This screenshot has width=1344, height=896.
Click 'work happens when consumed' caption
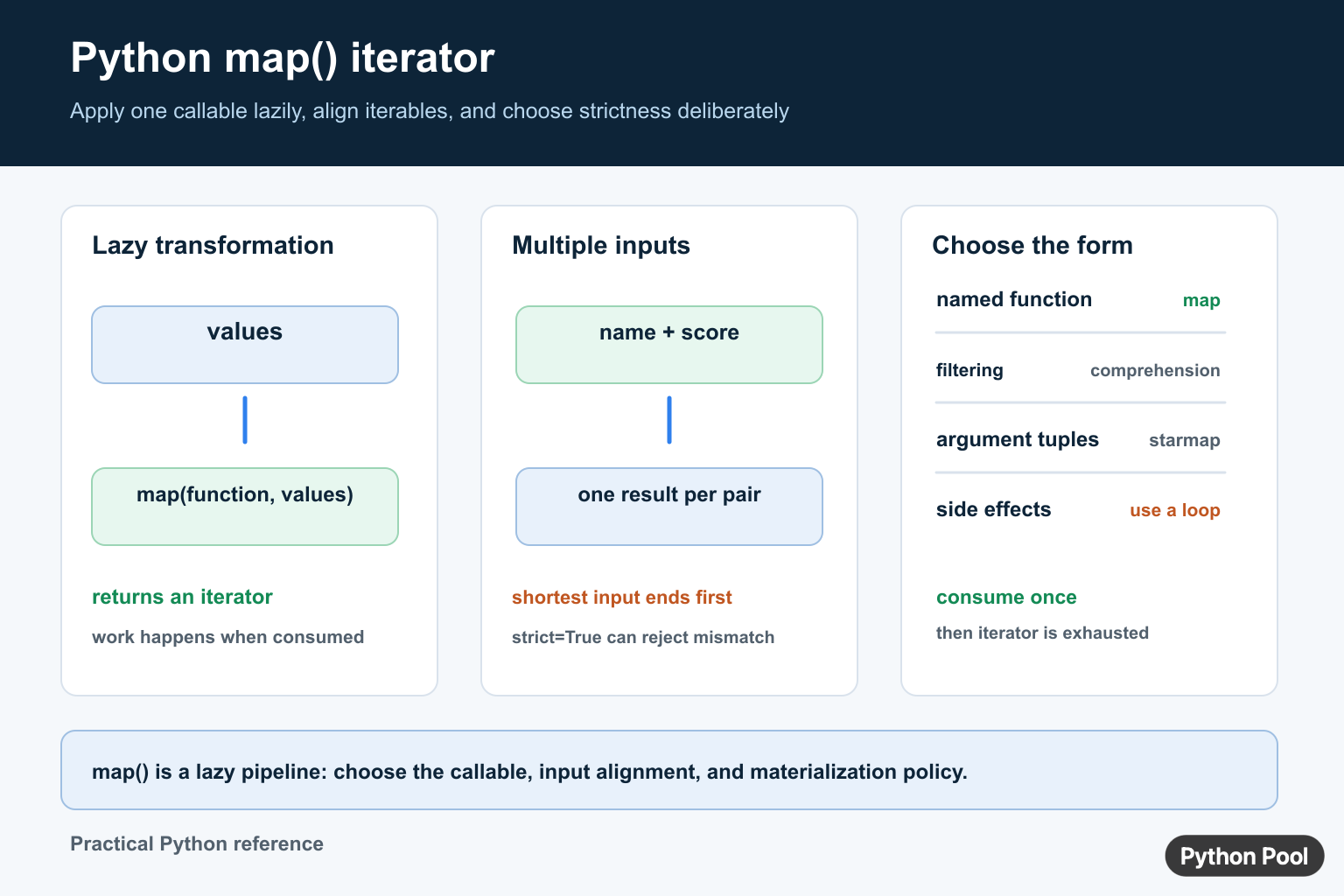click(227, 637)
